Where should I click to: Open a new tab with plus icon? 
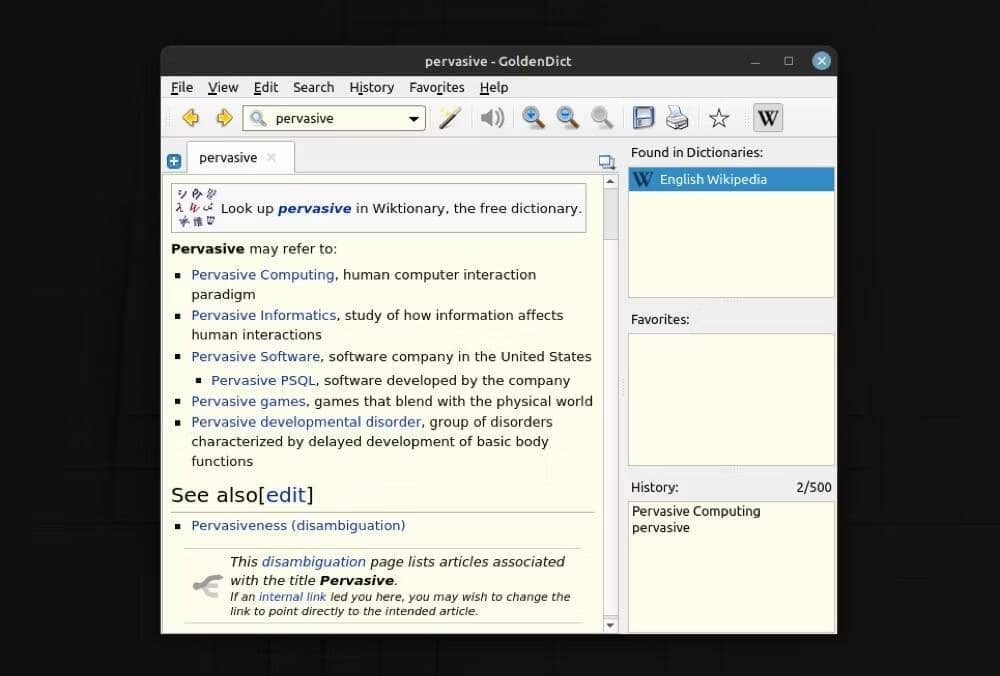coord(174,160)
